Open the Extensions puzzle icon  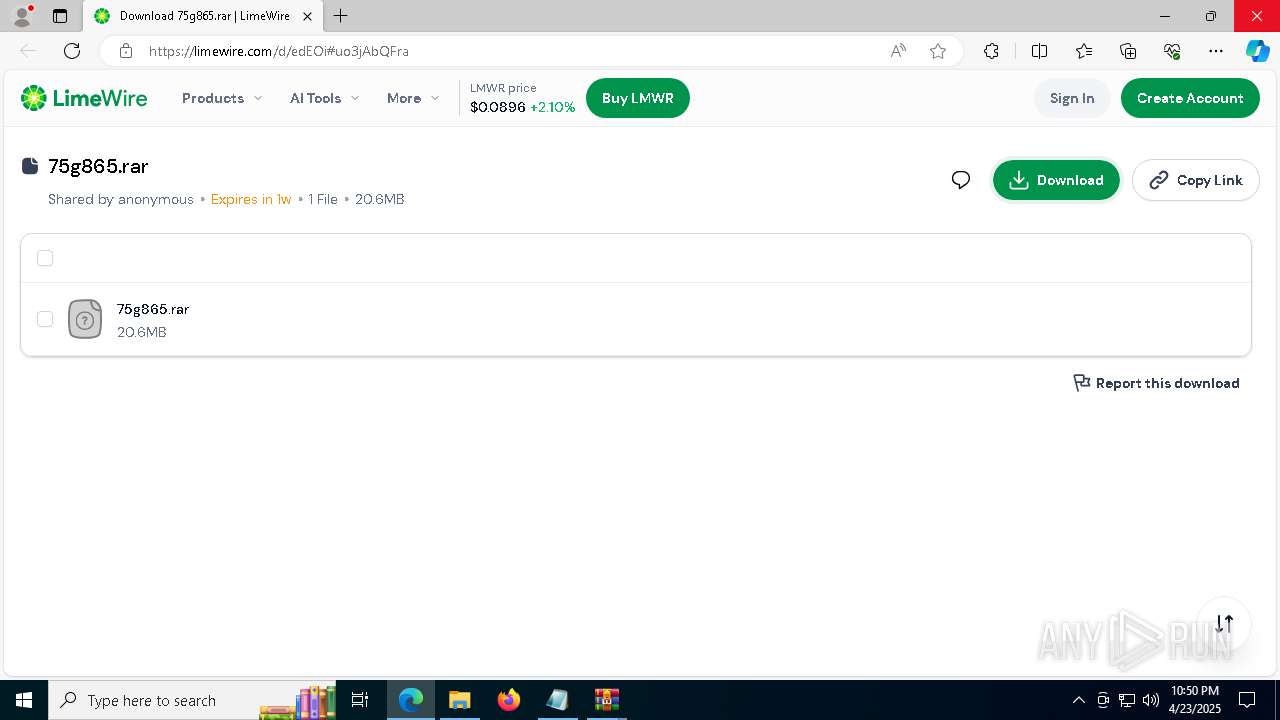click(991, 51)
